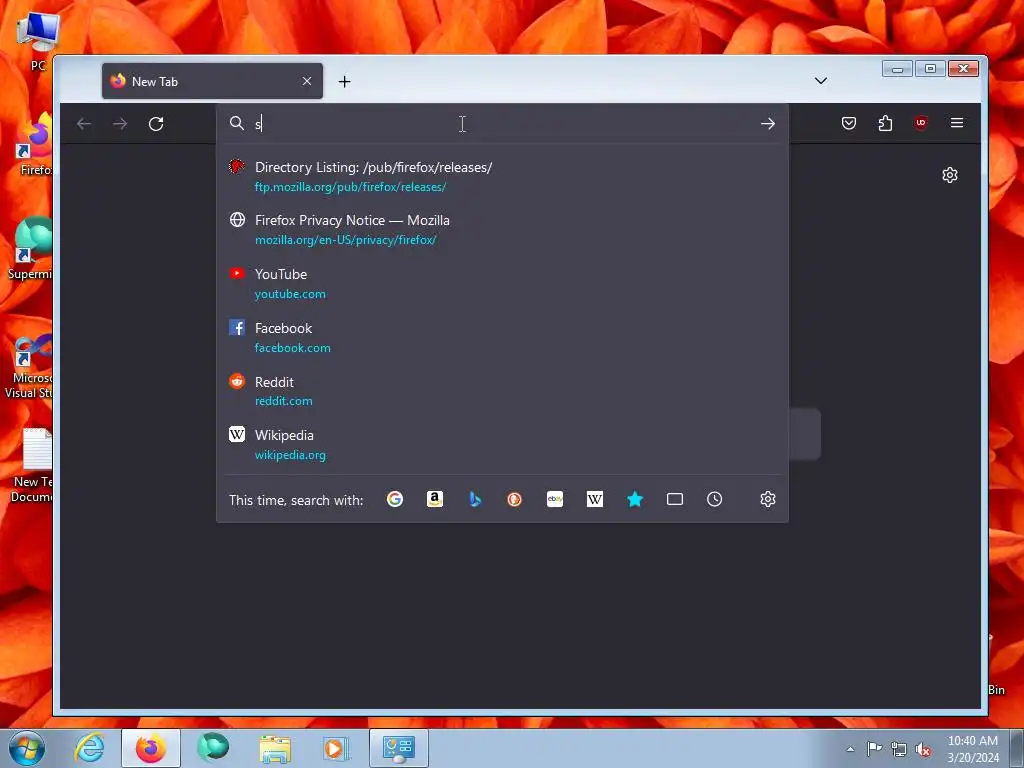Image resolution: width=1024 pixels, height=768 pixels.
Task: Open search settings gear in dropdown
Action: pyautogui.click(x=767, y=500)
